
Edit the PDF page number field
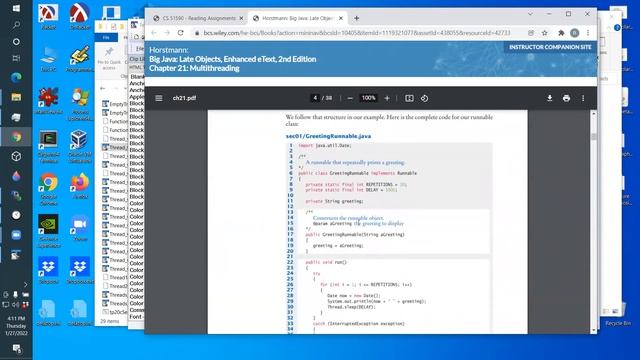click(315, 98)
